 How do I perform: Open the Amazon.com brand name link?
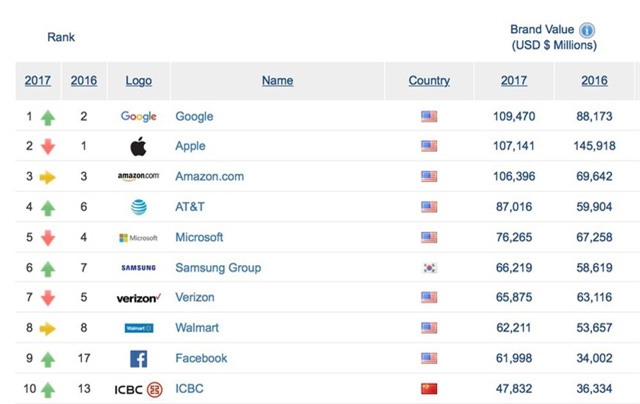coord(209,177)
